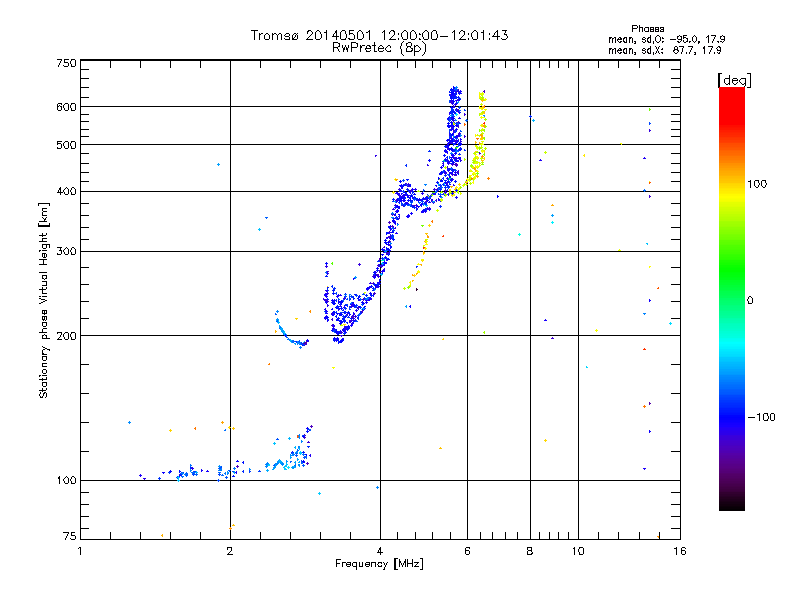Click the y-axis '400' tick label

point(66,192)
